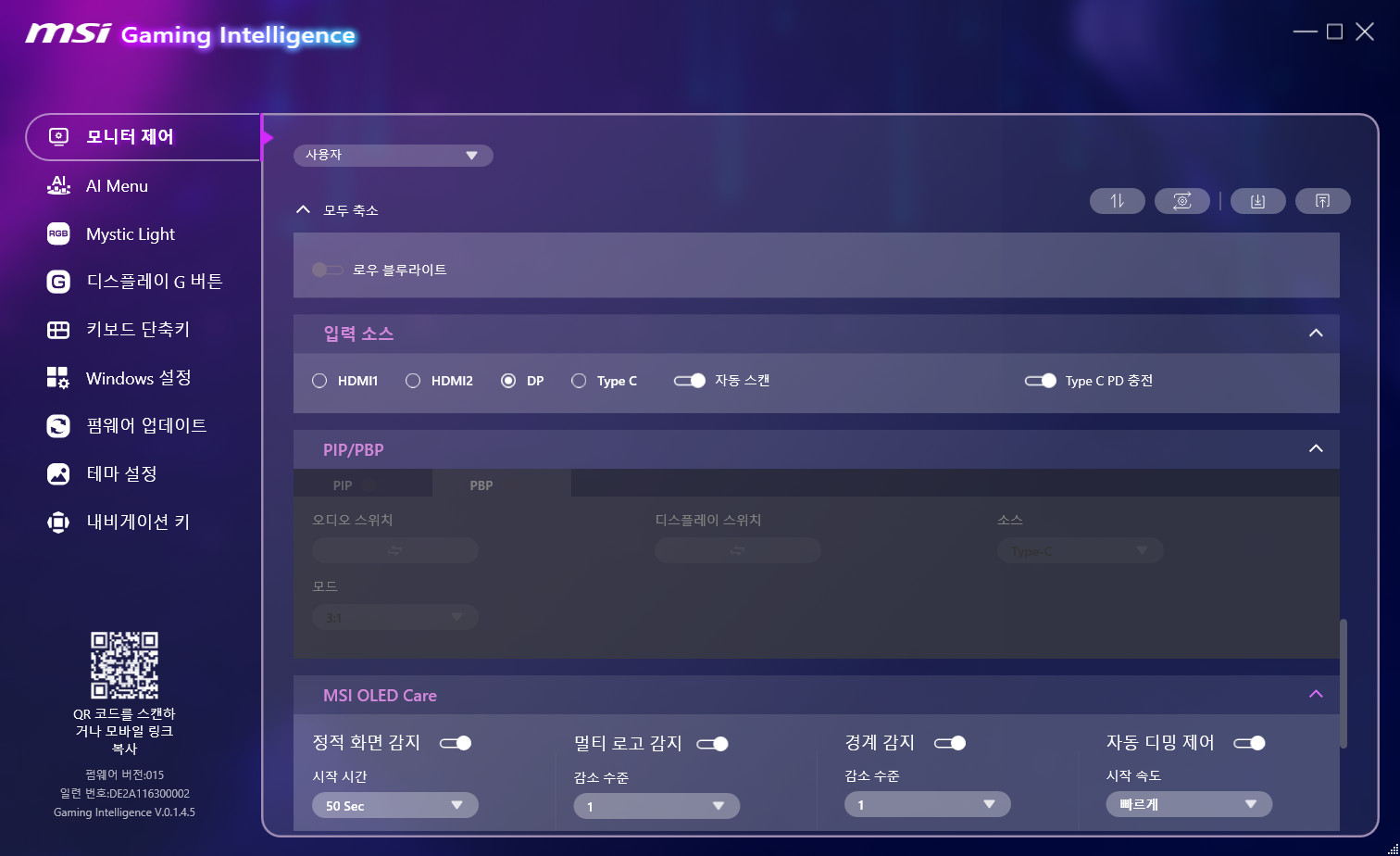Click the export profile upload icon
Image resolution: width=1400 pixels, height=856 pixels.
tap(1322, 201)
